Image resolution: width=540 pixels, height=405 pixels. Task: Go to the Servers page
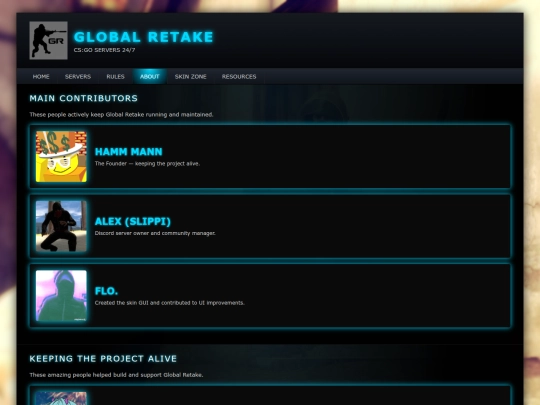coord(78,76)
